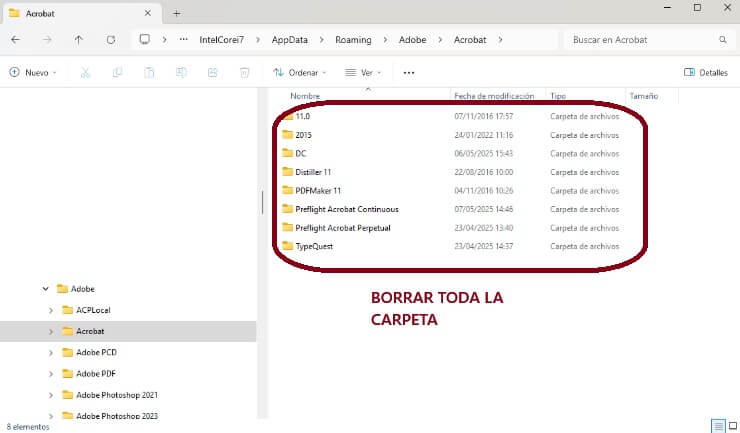Toggle the Detalles pane
Viewport: 740px width, 433px height.
coord(706,72)
